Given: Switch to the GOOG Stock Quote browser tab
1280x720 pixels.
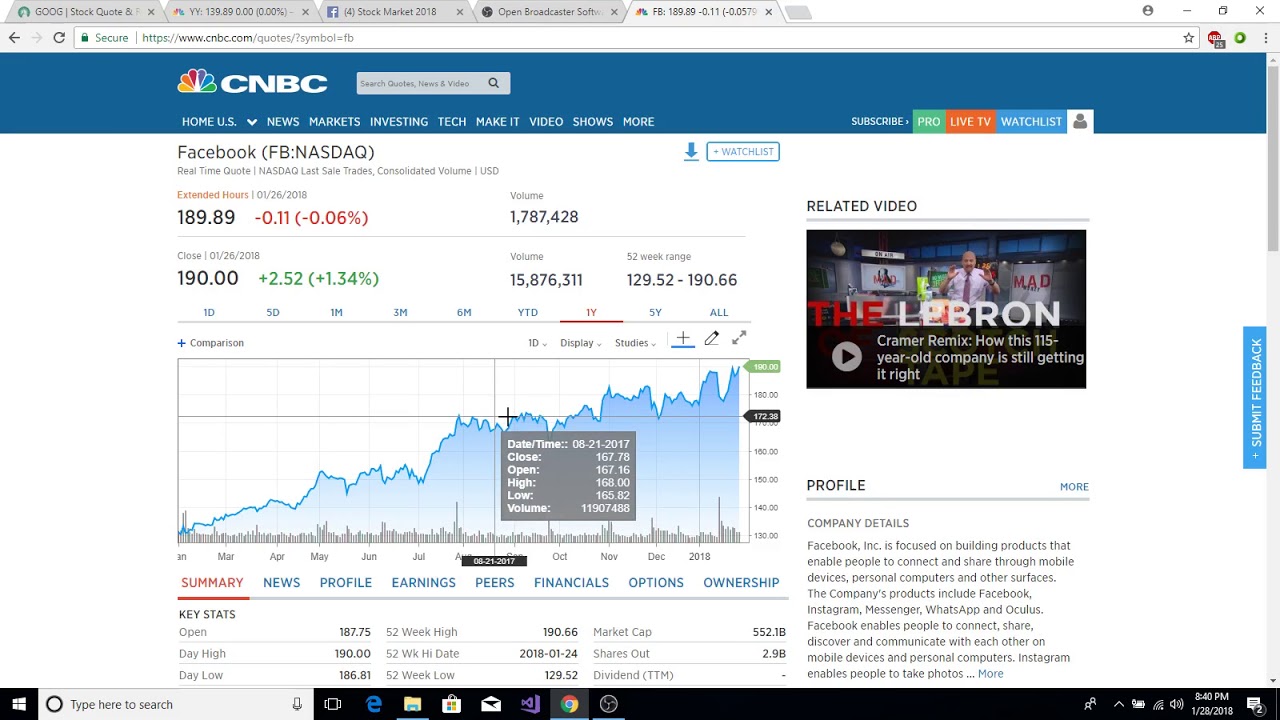Looking at the screenshot, I should [x=84, y=12].
